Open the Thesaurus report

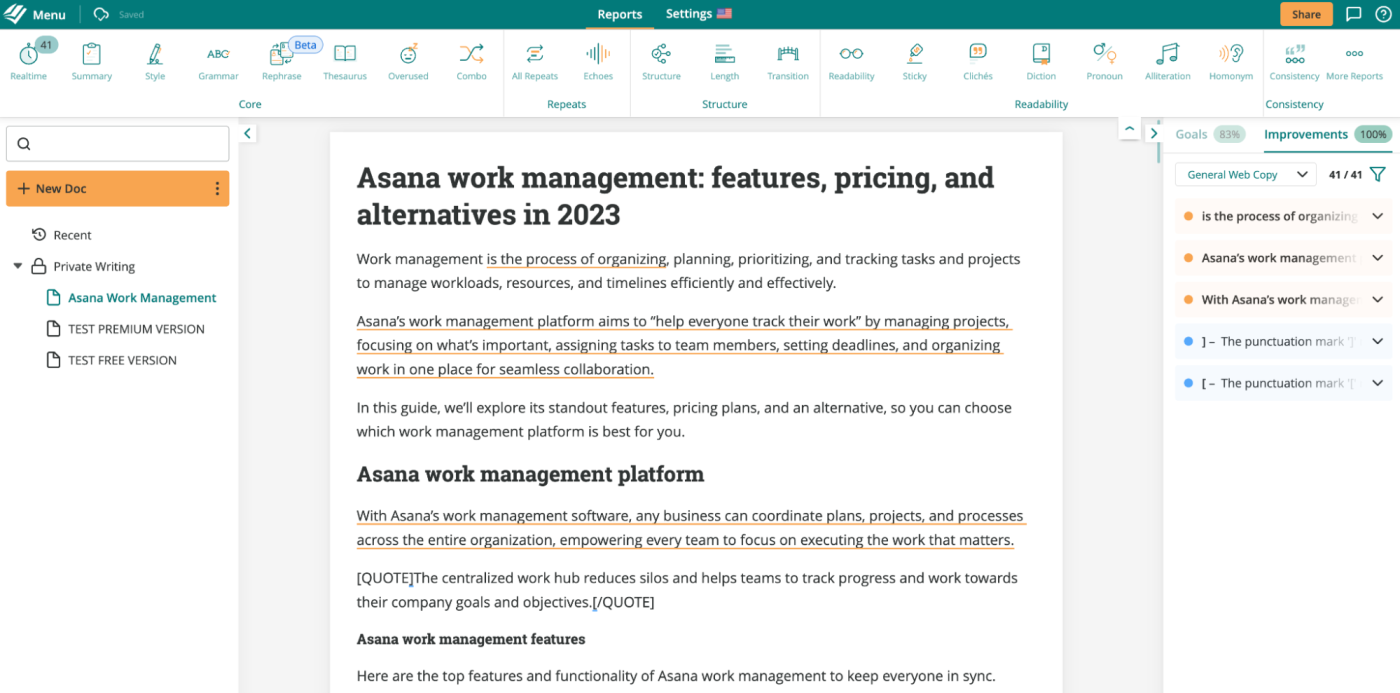pyautogui.click(x=345, y=60)
